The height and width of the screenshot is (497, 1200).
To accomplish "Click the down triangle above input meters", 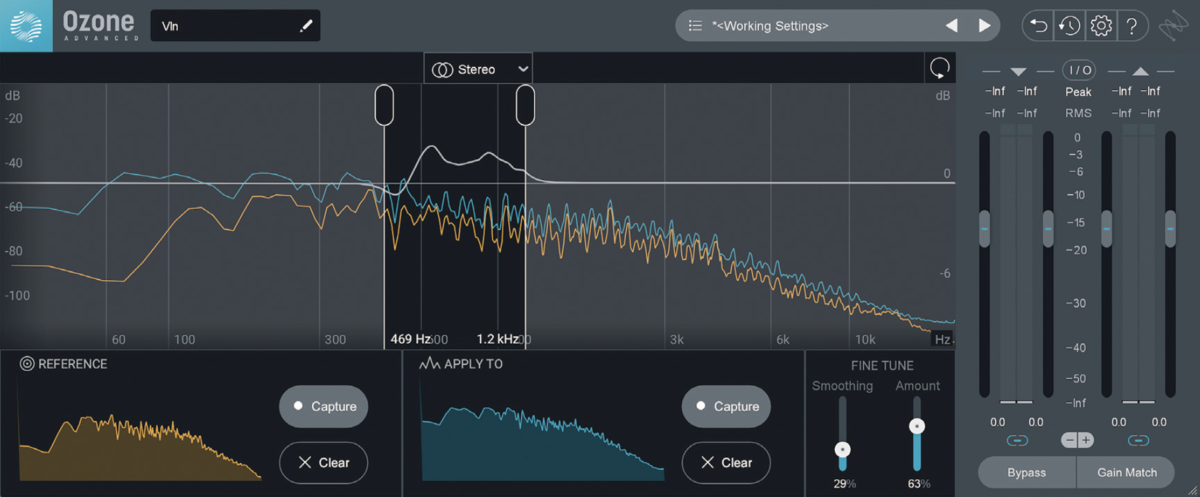I will click(1018, 71).
